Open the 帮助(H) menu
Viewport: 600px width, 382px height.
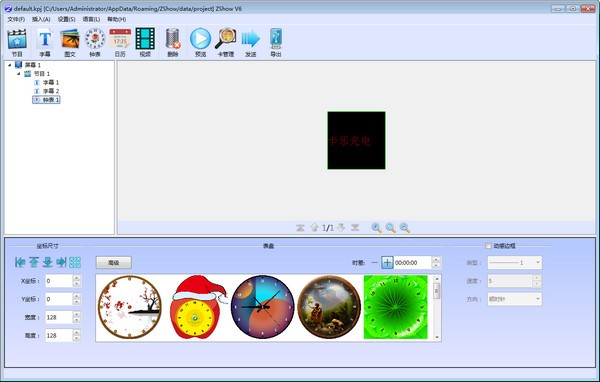tap(117, 19)
